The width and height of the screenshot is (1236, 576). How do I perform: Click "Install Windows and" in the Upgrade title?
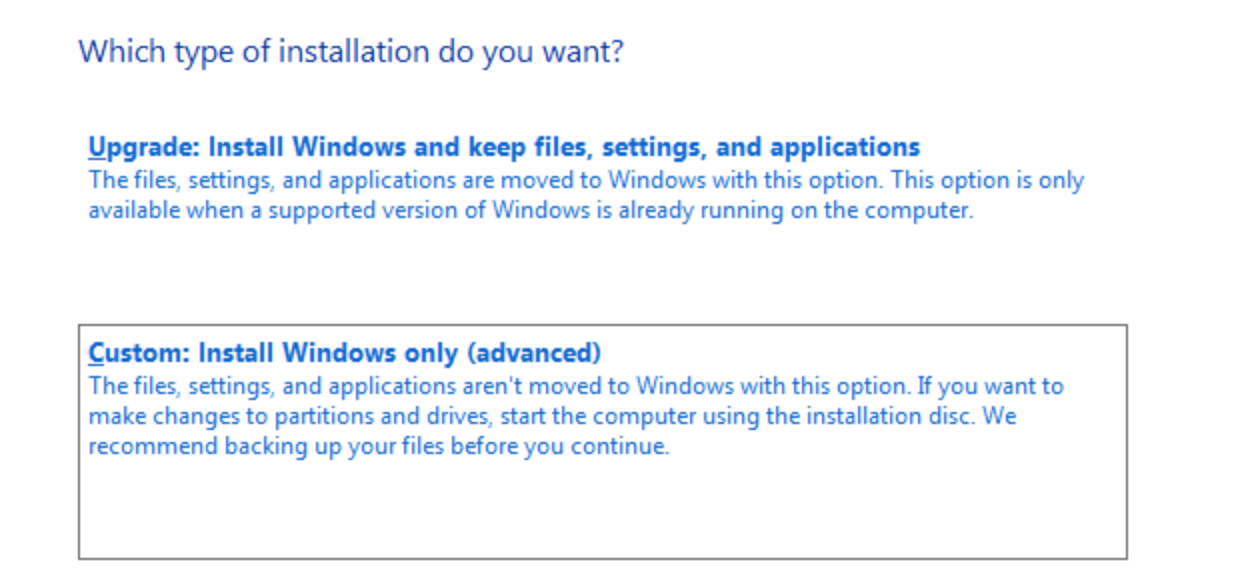click(x=336, y=148)
